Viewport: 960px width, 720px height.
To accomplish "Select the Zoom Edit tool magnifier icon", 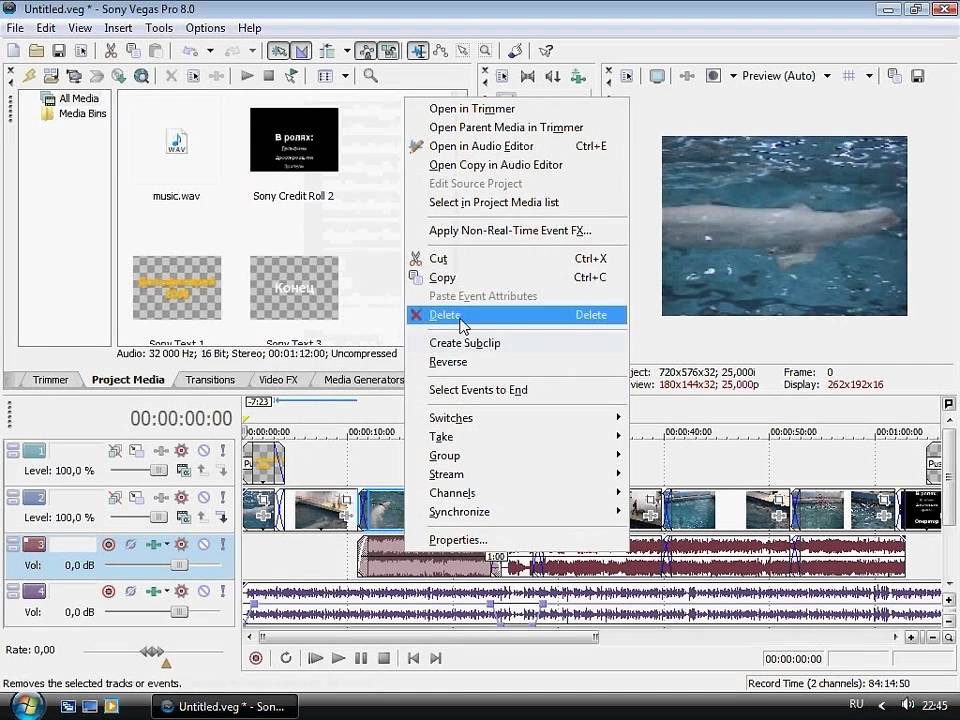I will coord(485,51).
